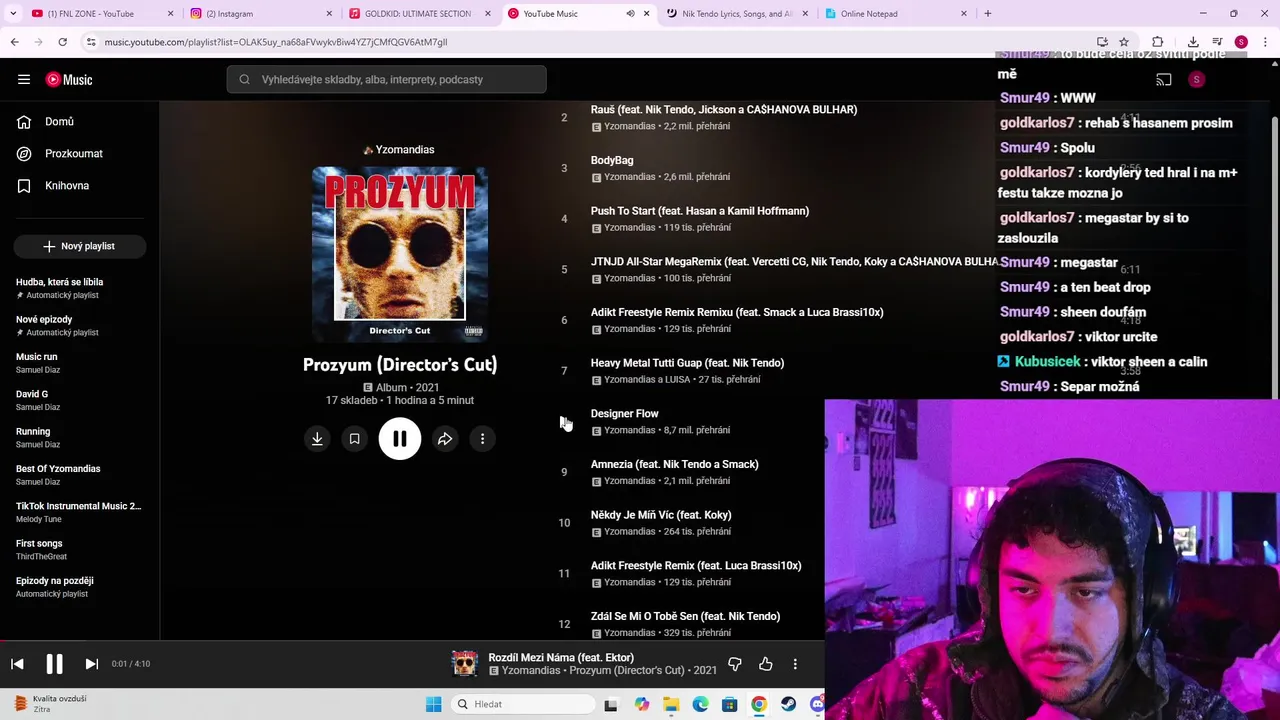This screenshot has width=1280, height=720.
Task: Open the player bar three-dot menu
Action: (x=795, y=664)
